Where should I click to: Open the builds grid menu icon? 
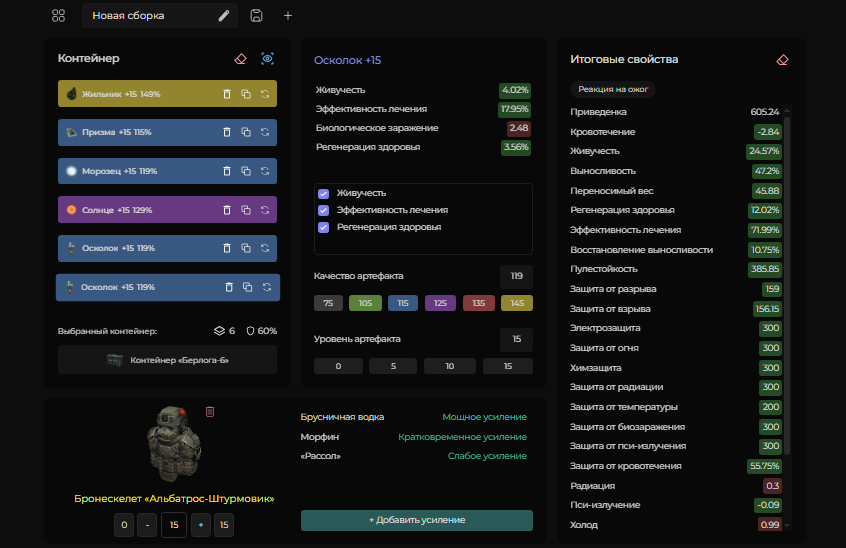coord(58,16)
